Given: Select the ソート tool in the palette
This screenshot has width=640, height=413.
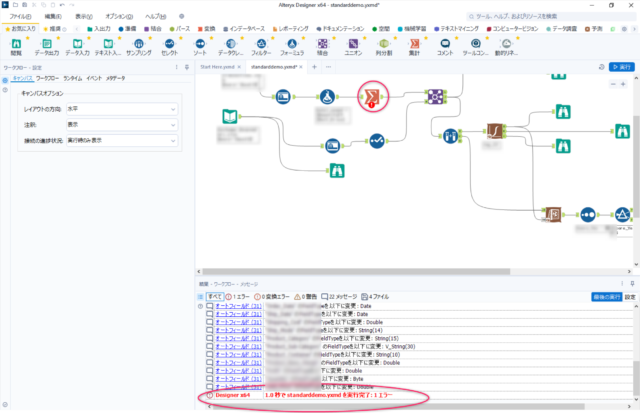Looking at the screenshot, I should [x=200, y=47].
